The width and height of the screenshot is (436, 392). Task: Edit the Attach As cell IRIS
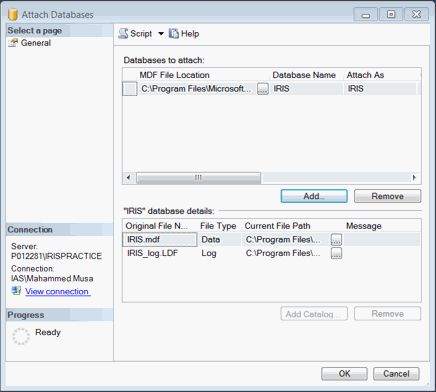380,89
